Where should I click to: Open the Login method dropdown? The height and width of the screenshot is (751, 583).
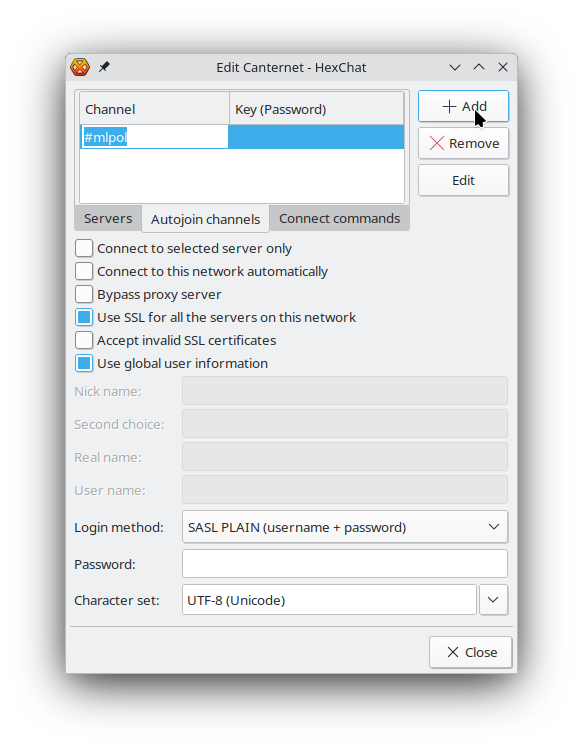click(x=345, y=527)
